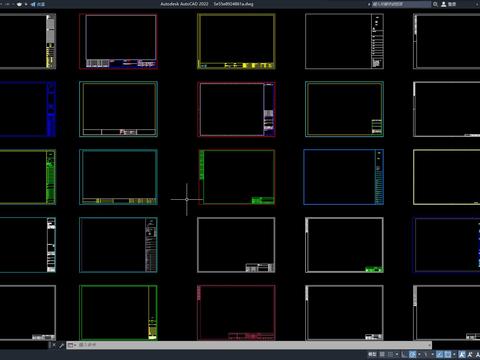Click into the title bar search field

[401, 4]
